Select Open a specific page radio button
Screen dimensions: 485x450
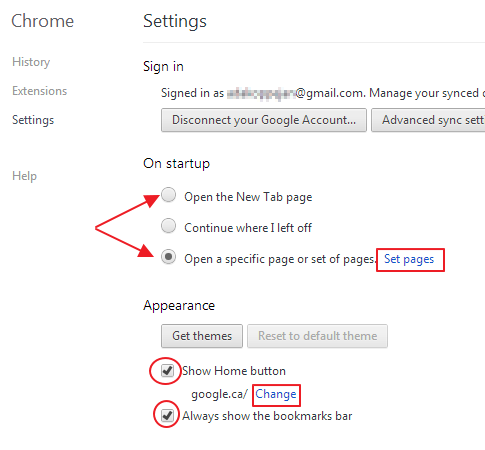(168, 257)
